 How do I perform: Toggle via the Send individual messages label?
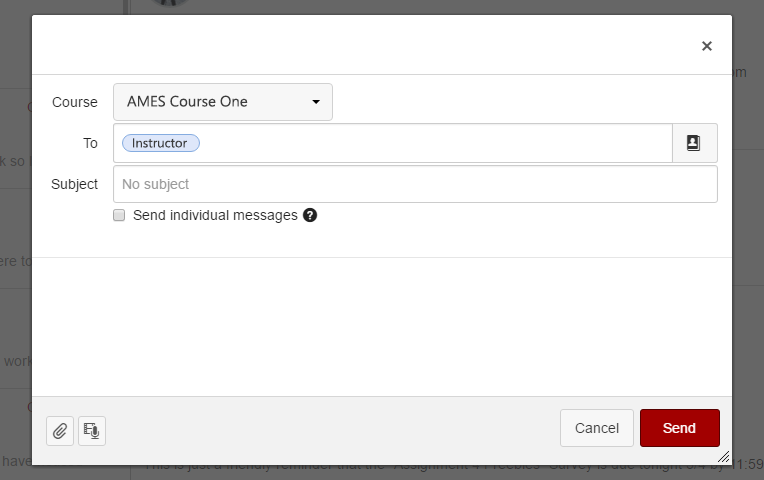pyautogui.click(x=215, y=215)
